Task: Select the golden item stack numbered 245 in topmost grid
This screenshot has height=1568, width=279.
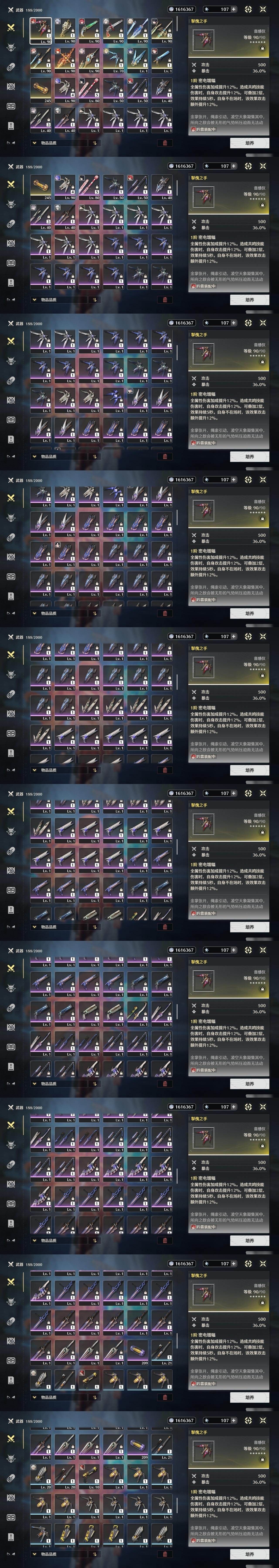Action: point(41,90)
